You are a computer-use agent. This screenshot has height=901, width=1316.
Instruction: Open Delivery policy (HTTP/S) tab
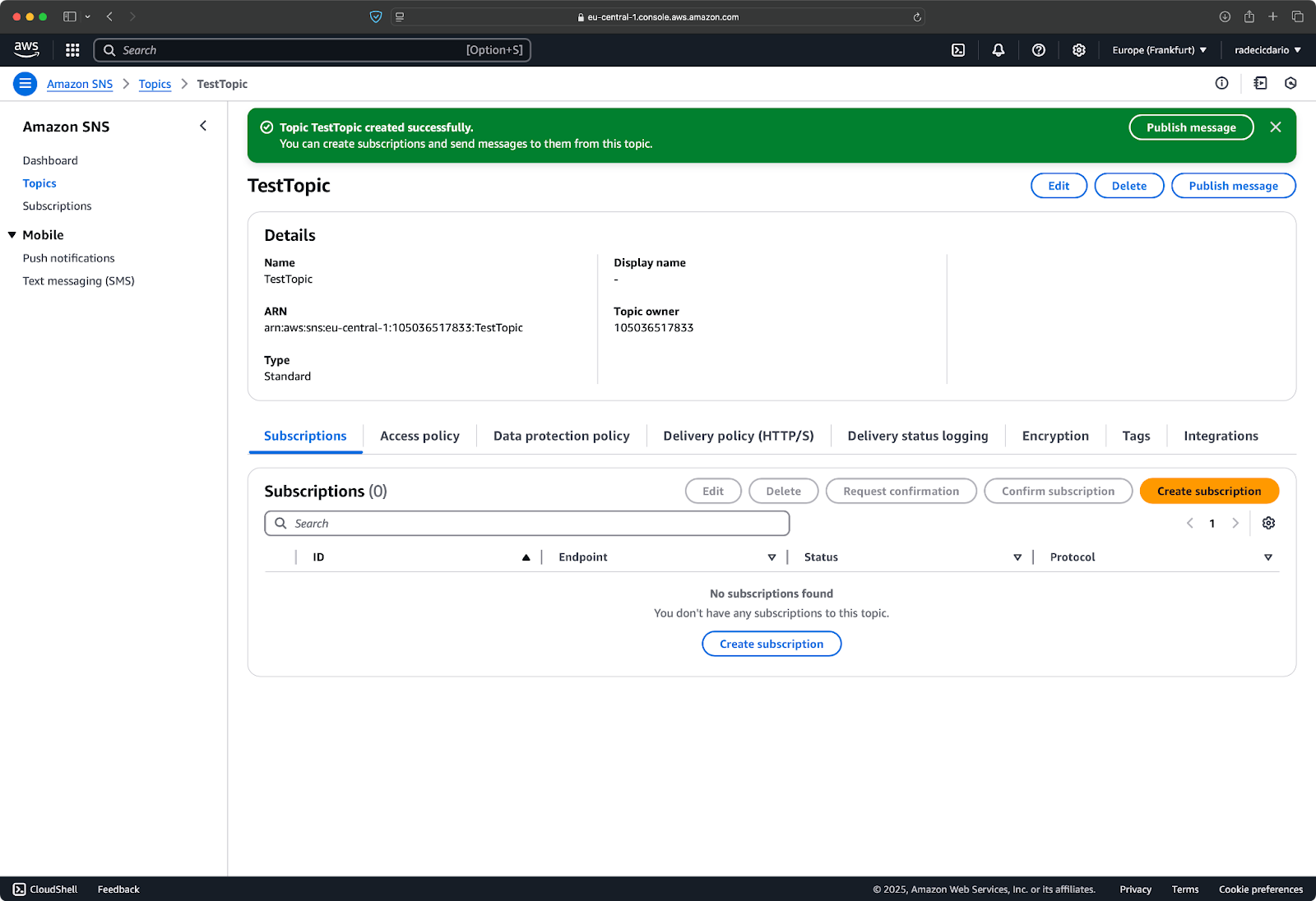pos(739,436)
